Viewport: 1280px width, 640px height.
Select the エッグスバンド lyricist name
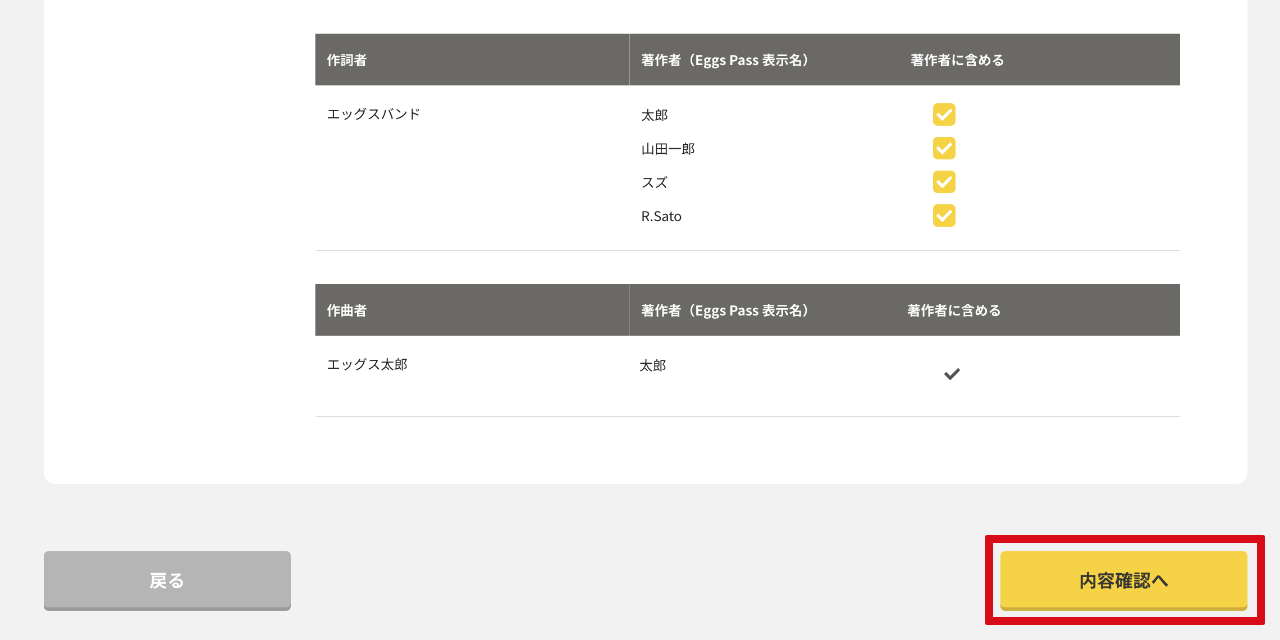pos(374,114)
